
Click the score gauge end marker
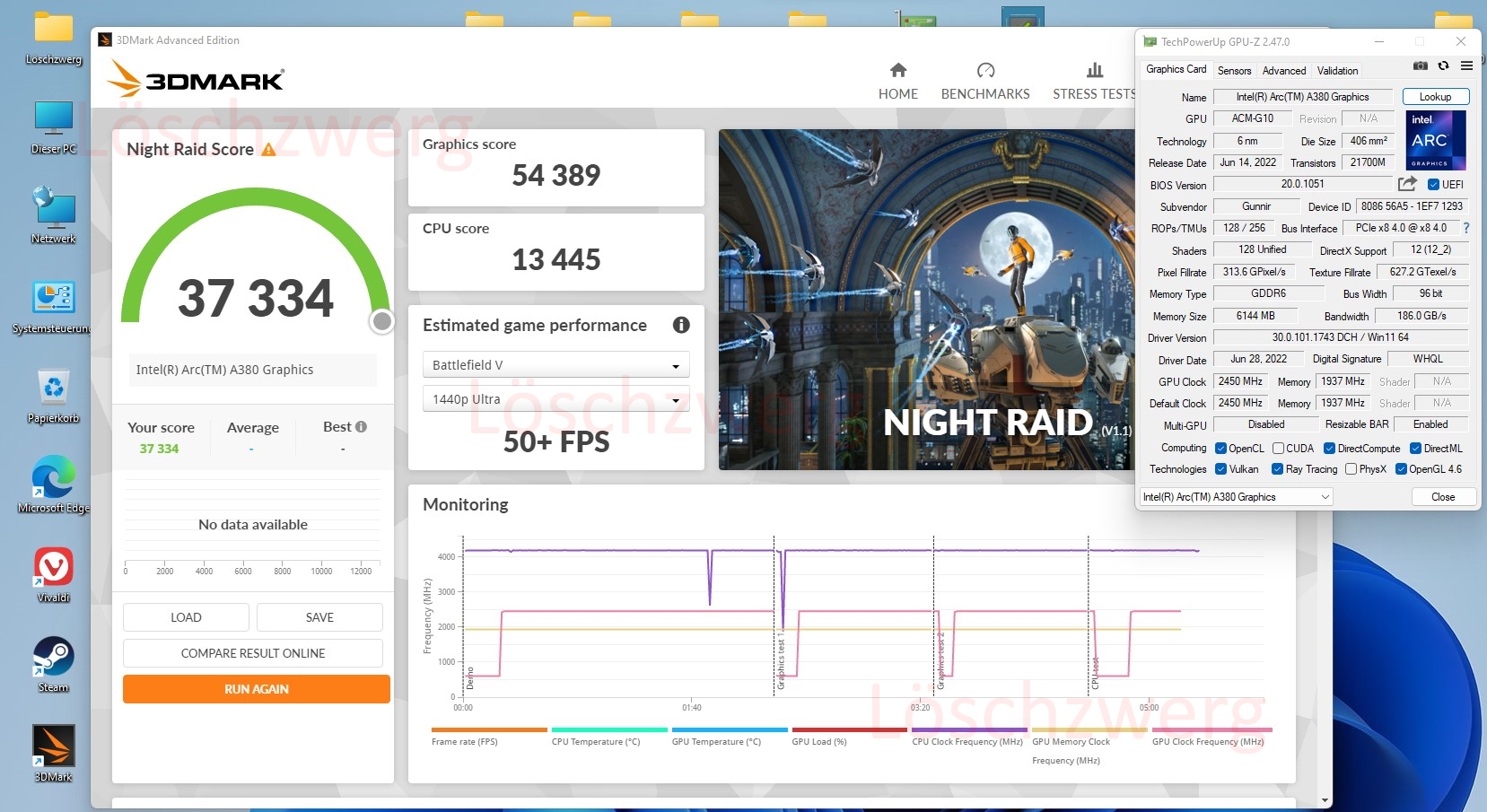tap(382, 321)
